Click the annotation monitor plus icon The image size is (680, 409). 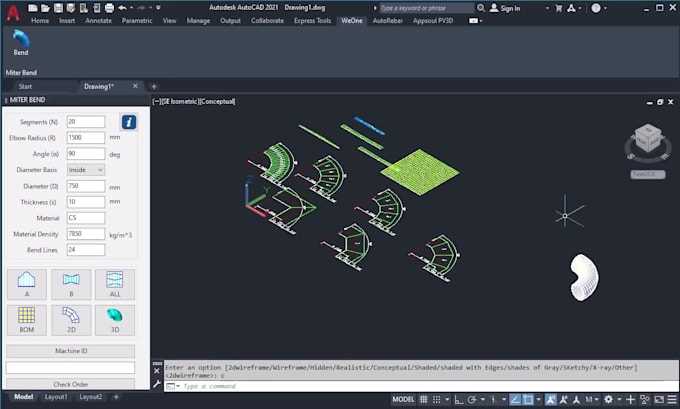point(631,399)
